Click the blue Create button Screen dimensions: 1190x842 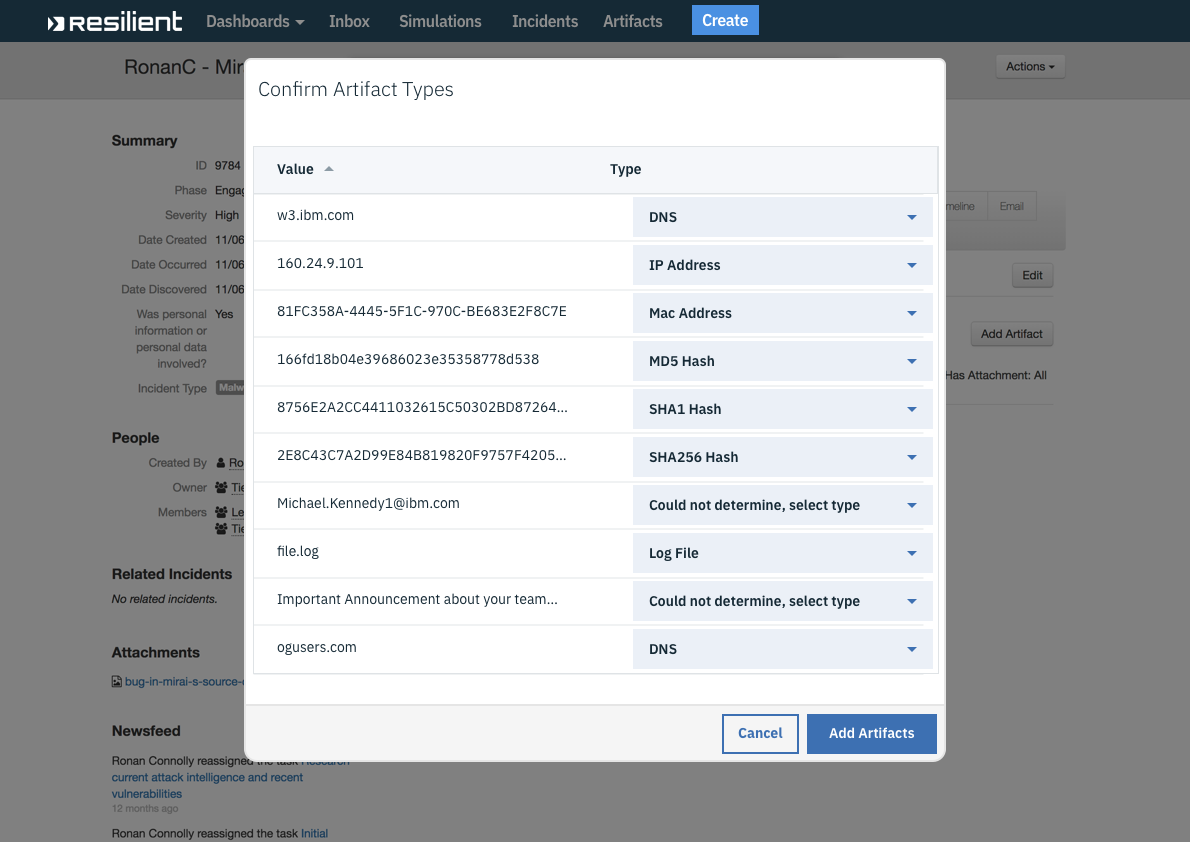coord(725,20)
